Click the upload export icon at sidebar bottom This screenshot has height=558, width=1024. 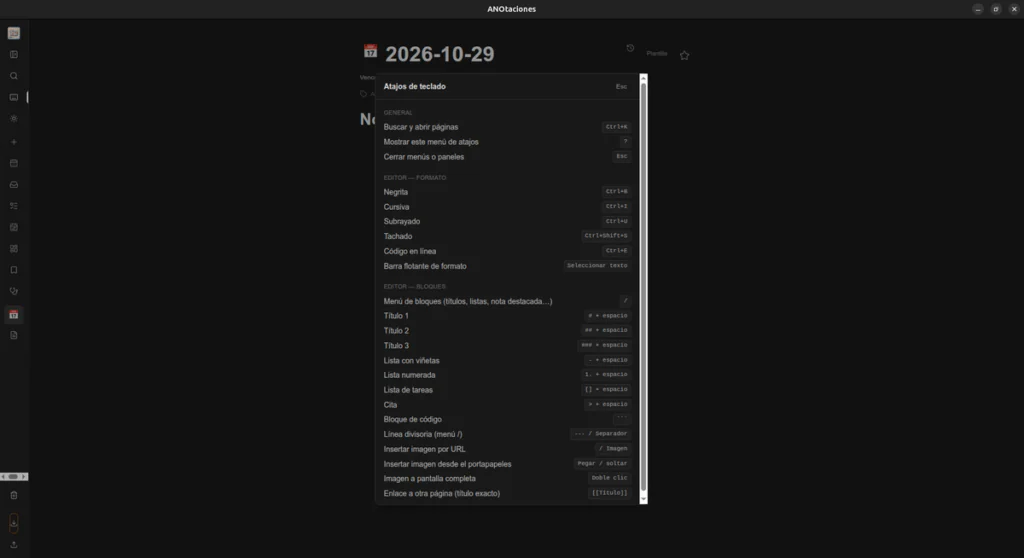click(14, 545)
